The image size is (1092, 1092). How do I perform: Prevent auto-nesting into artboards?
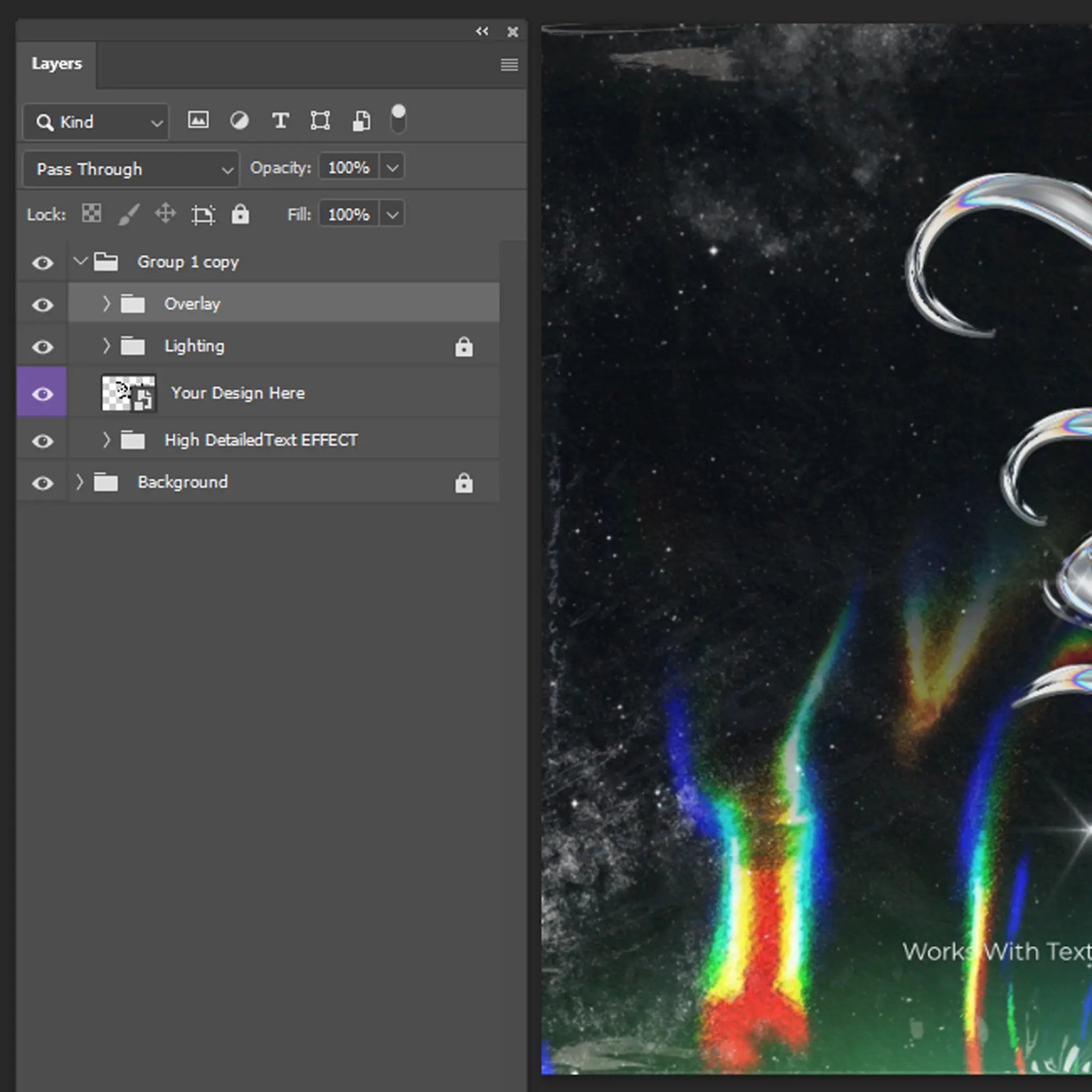point(203,215)
